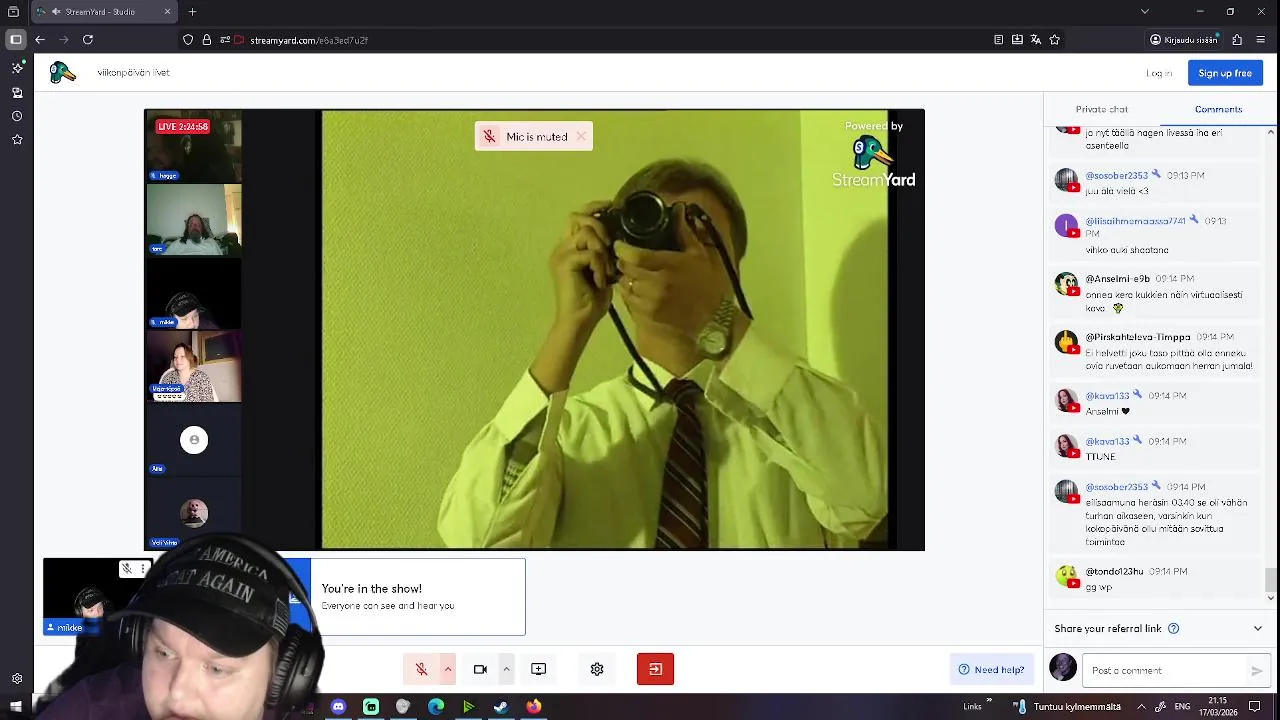Dismiss the Mic is muted notice
1280x720 pixels.
click(x=581, y=137)
